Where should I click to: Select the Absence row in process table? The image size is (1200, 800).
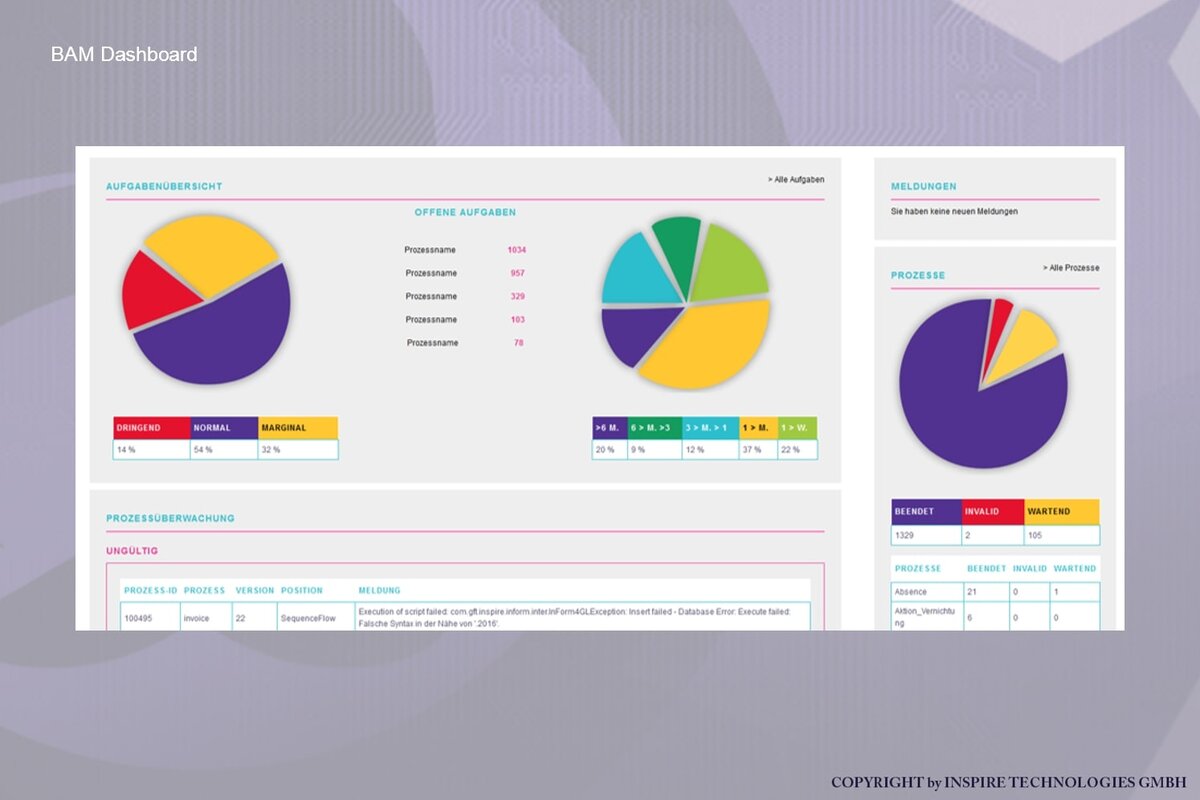click(x=995, y=592)
